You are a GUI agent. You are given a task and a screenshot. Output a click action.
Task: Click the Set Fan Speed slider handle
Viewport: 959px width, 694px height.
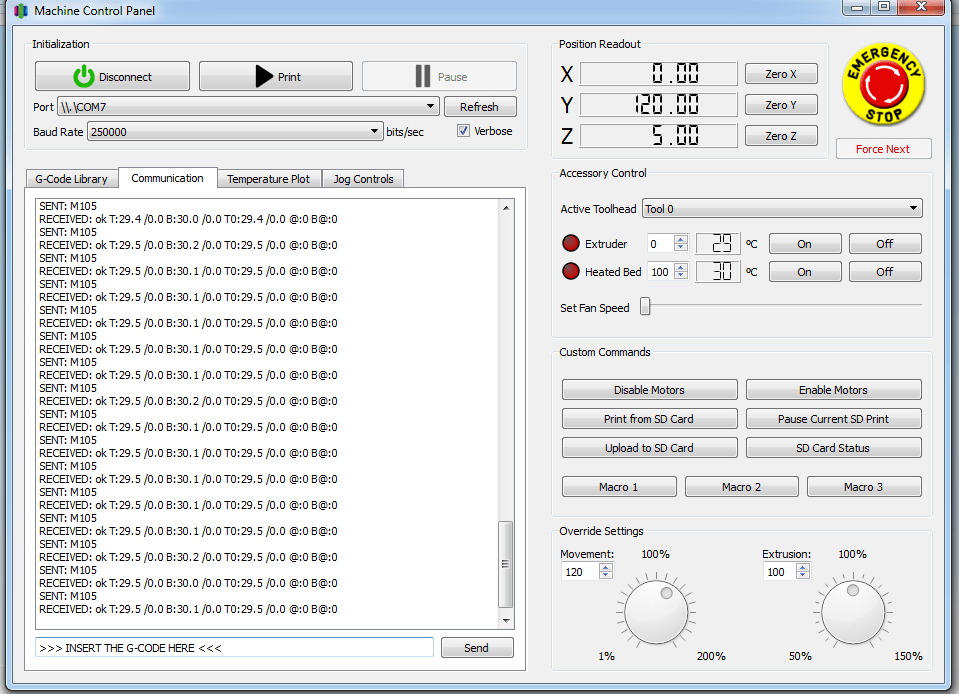point(645,307)
